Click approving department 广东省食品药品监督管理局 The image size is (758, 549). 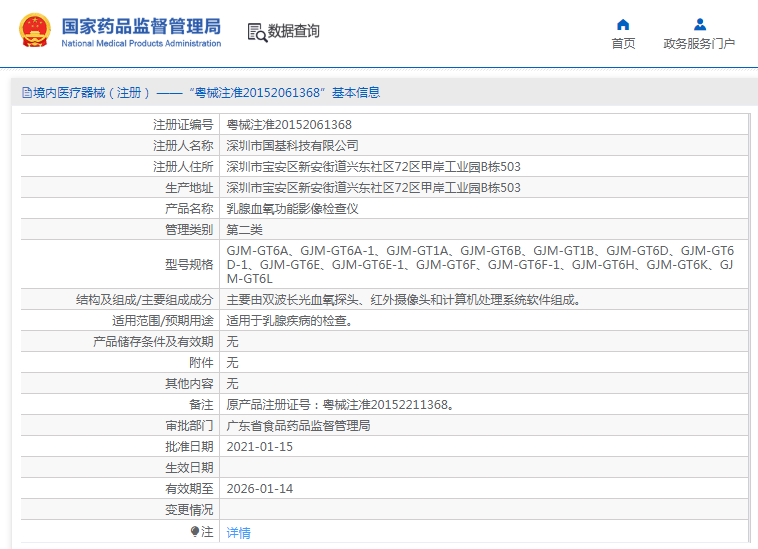298,426
